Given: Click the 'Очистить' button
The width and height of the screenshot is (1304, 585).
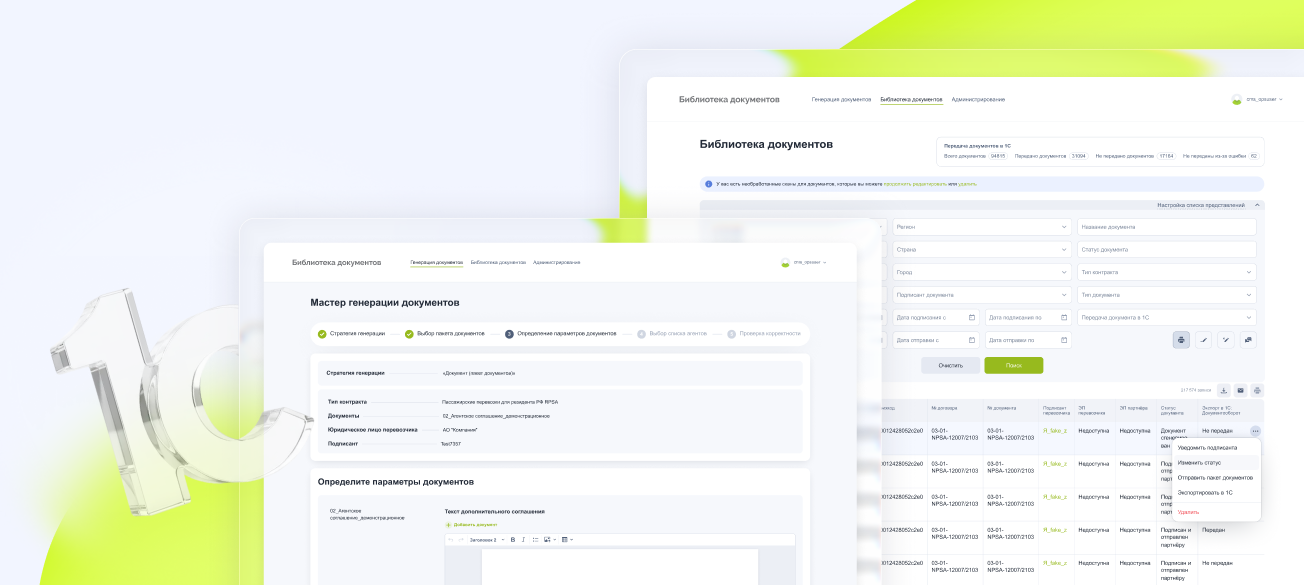Looking at the screenshot, I should point(950,365).
